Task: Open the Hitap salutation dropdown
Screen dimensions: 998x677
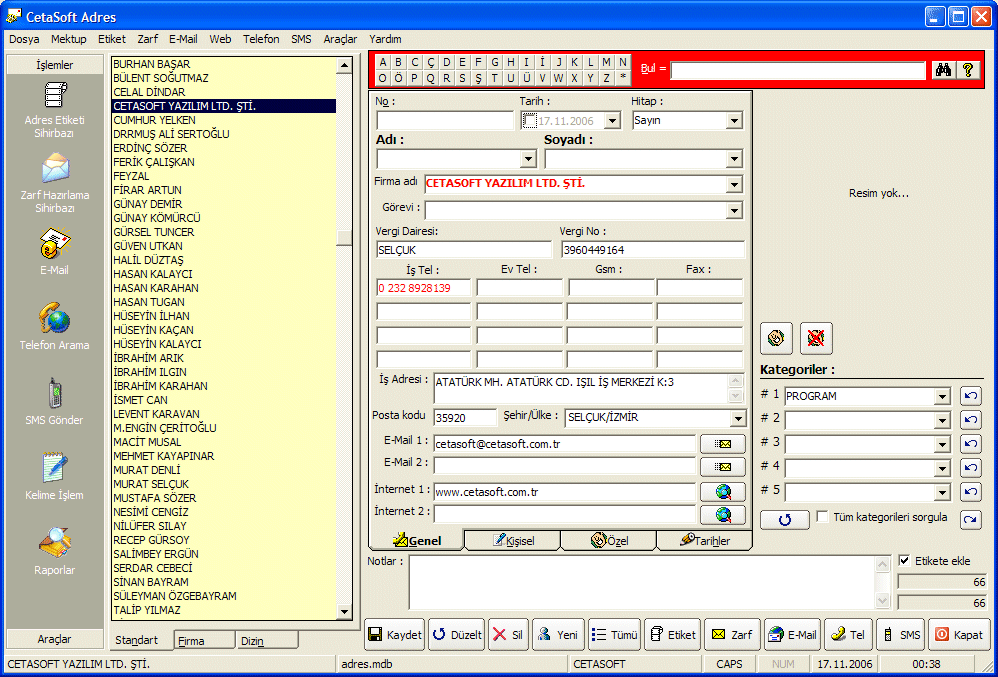Action: tap(734, 120)
